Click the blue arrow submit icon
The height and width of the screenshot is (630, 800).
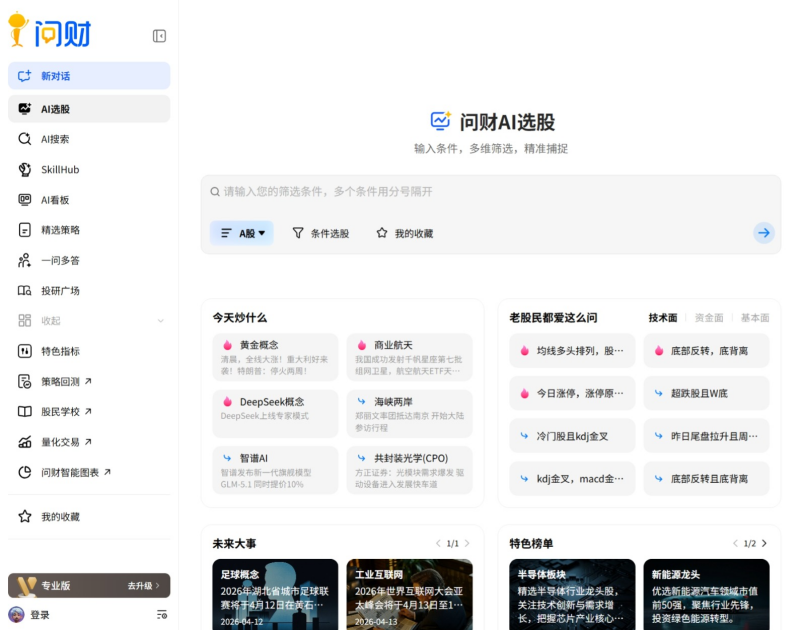pos(764,233)
